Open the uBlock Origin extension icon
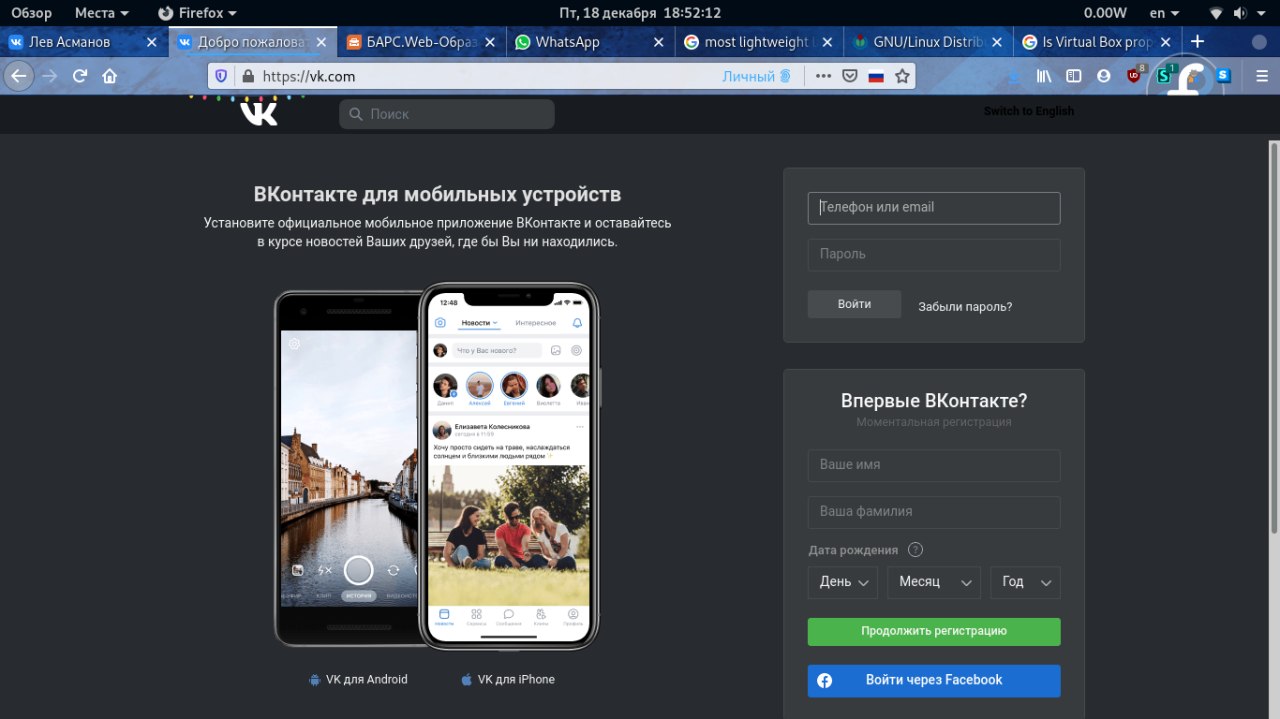Screen dimensions: 1280x719 [1135, 75]
